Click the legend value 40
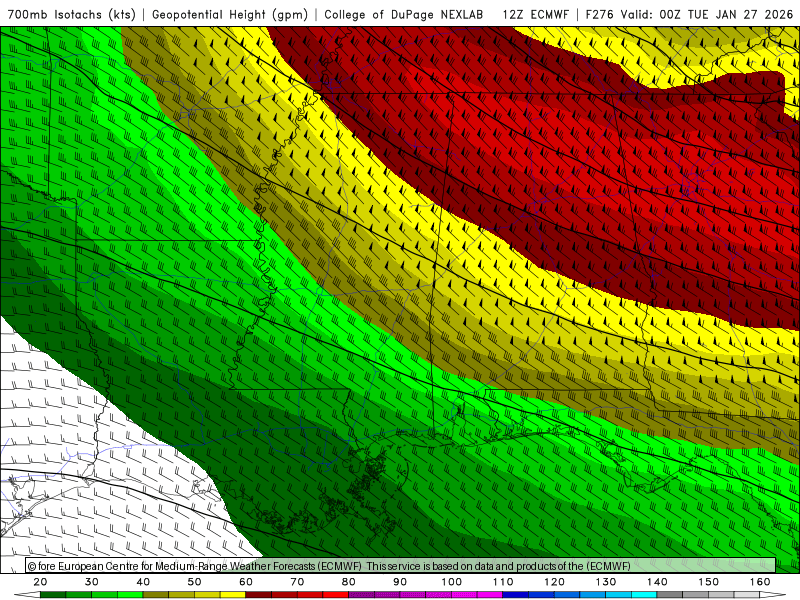 click(143, 582)
